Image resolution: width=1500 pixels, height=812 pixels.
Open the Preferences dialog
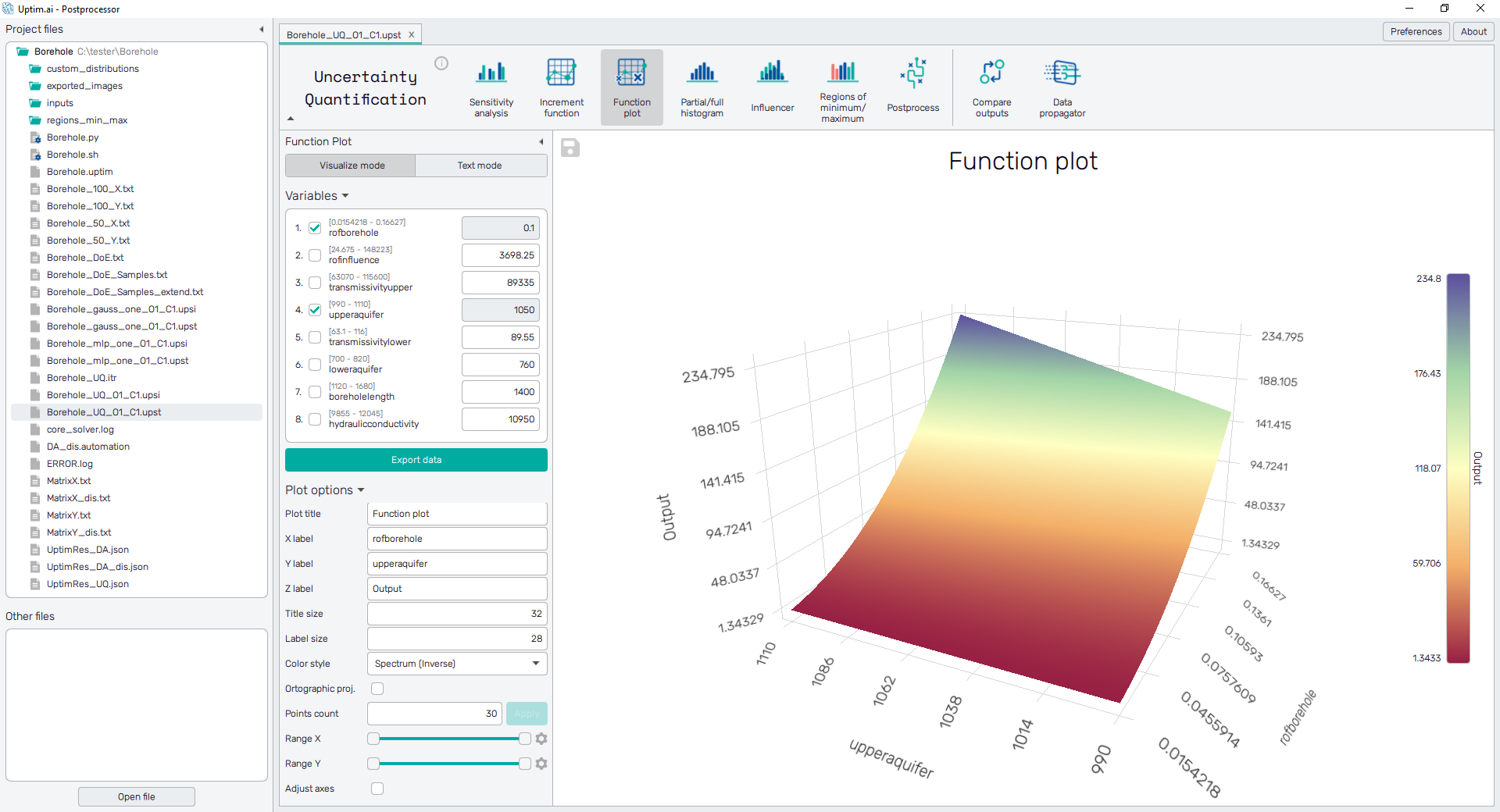click(x=1416, y=31)
